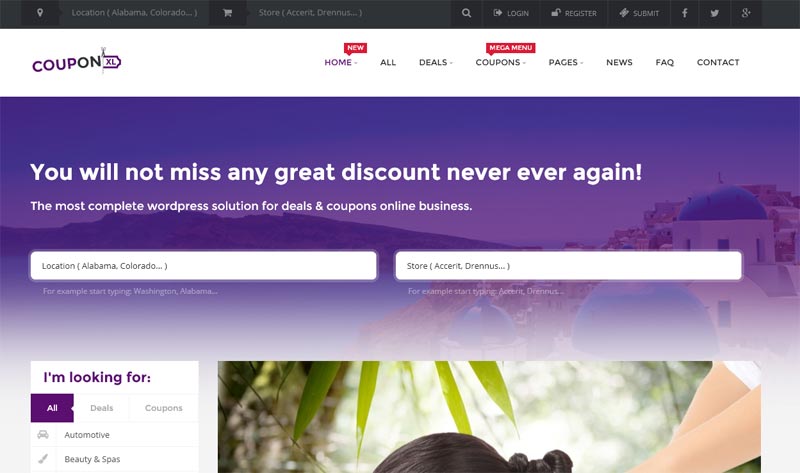
Task: Click the shopping cart store icon
Action: 228,13
